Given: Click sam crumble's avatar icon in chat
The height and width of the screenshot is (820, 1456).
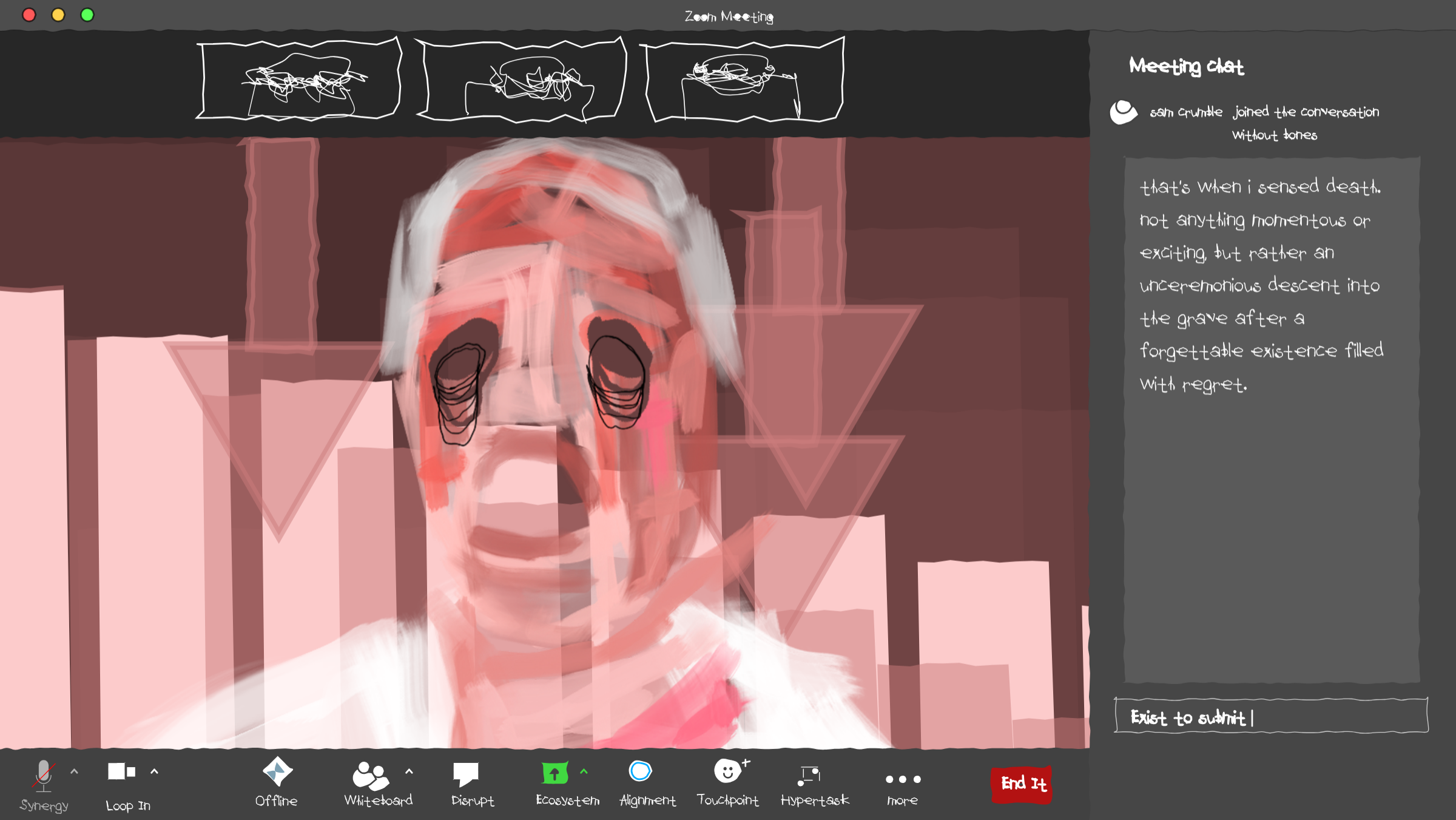Looking at the screenshot, I should click(x=1123, y=112).
